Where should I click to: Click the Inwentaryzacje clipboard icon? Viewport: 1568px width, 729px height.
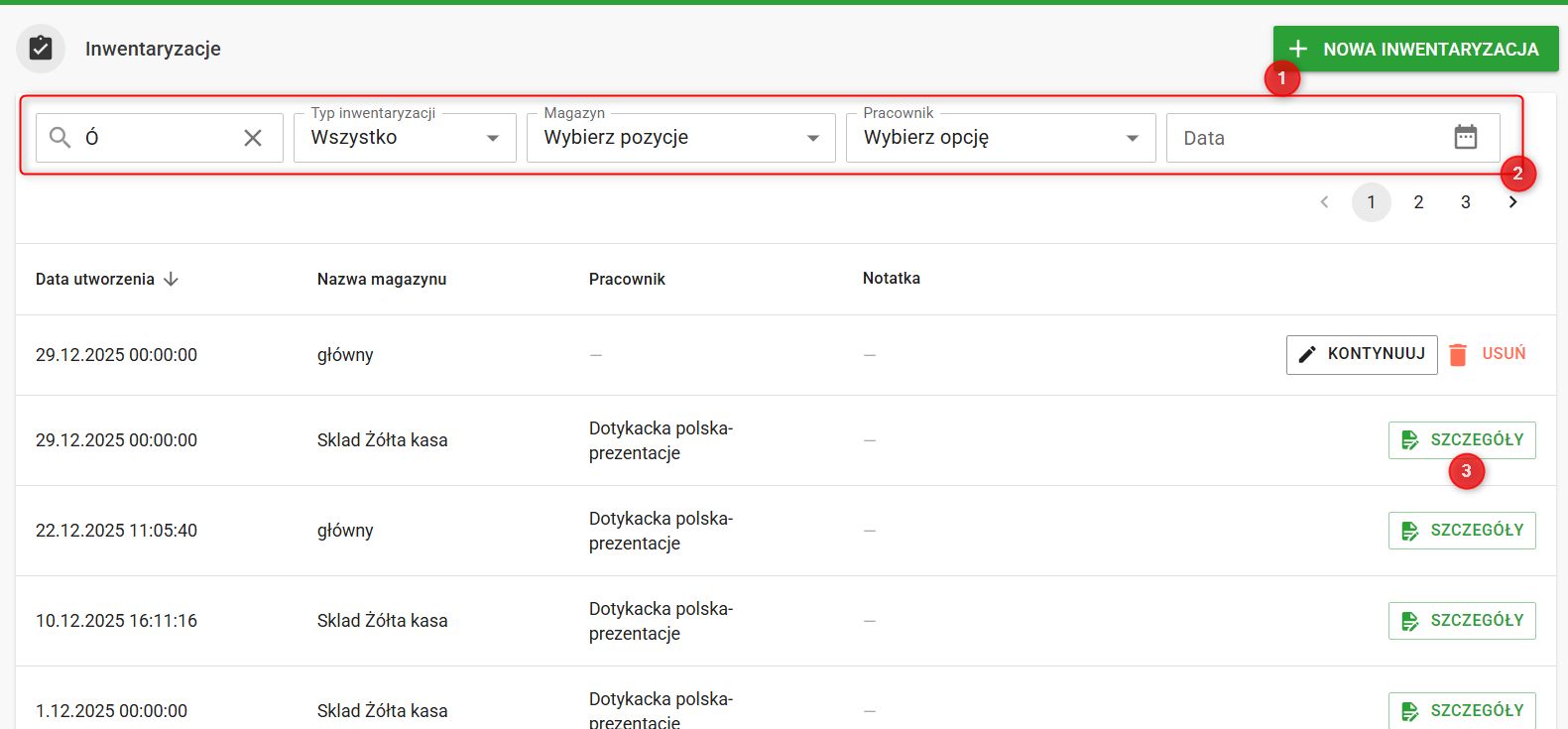point(41,49)
